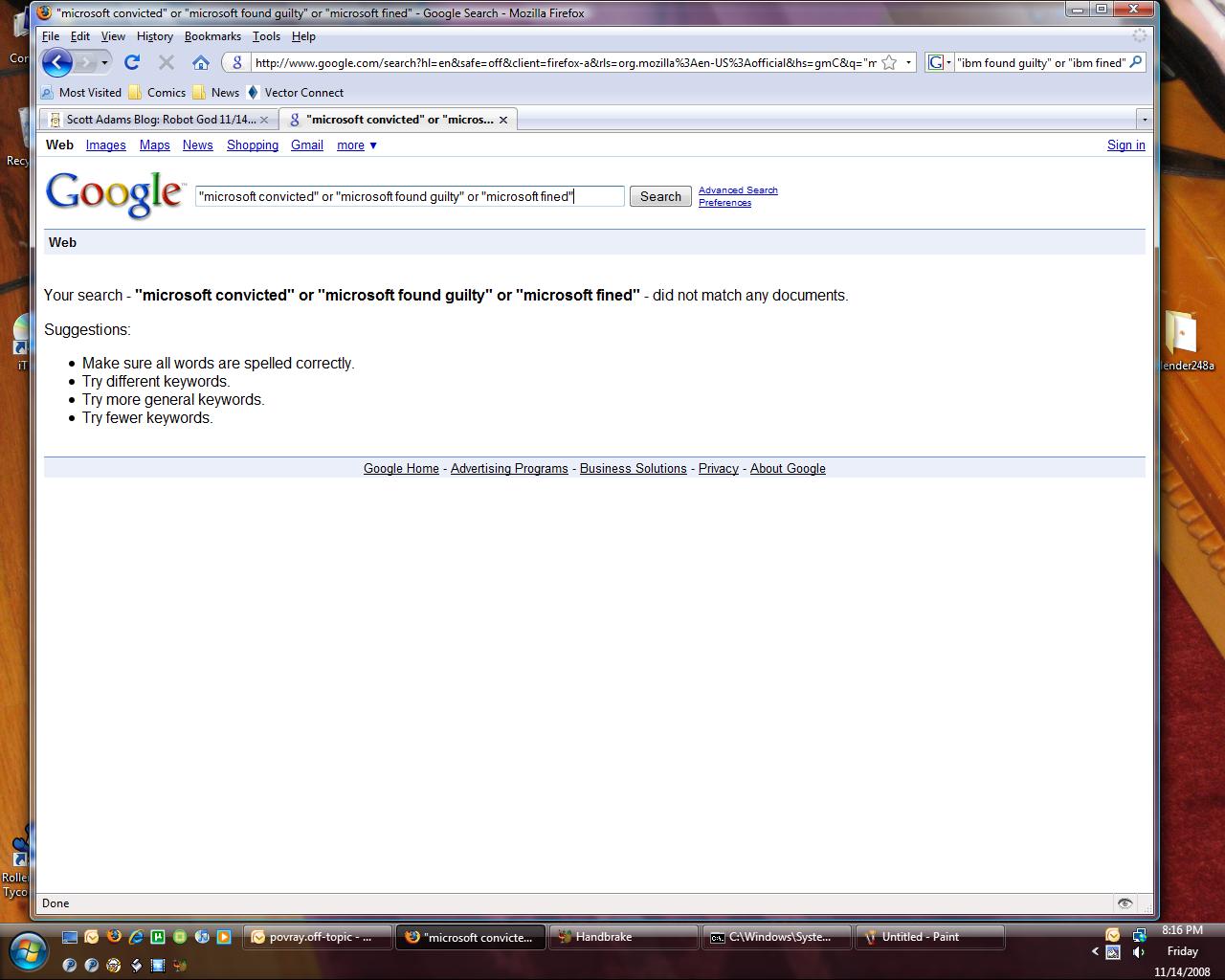This screenshot has width=1225, height=980.
Task: Click the network connection tray icon
Action: [x=1139, y=935]
